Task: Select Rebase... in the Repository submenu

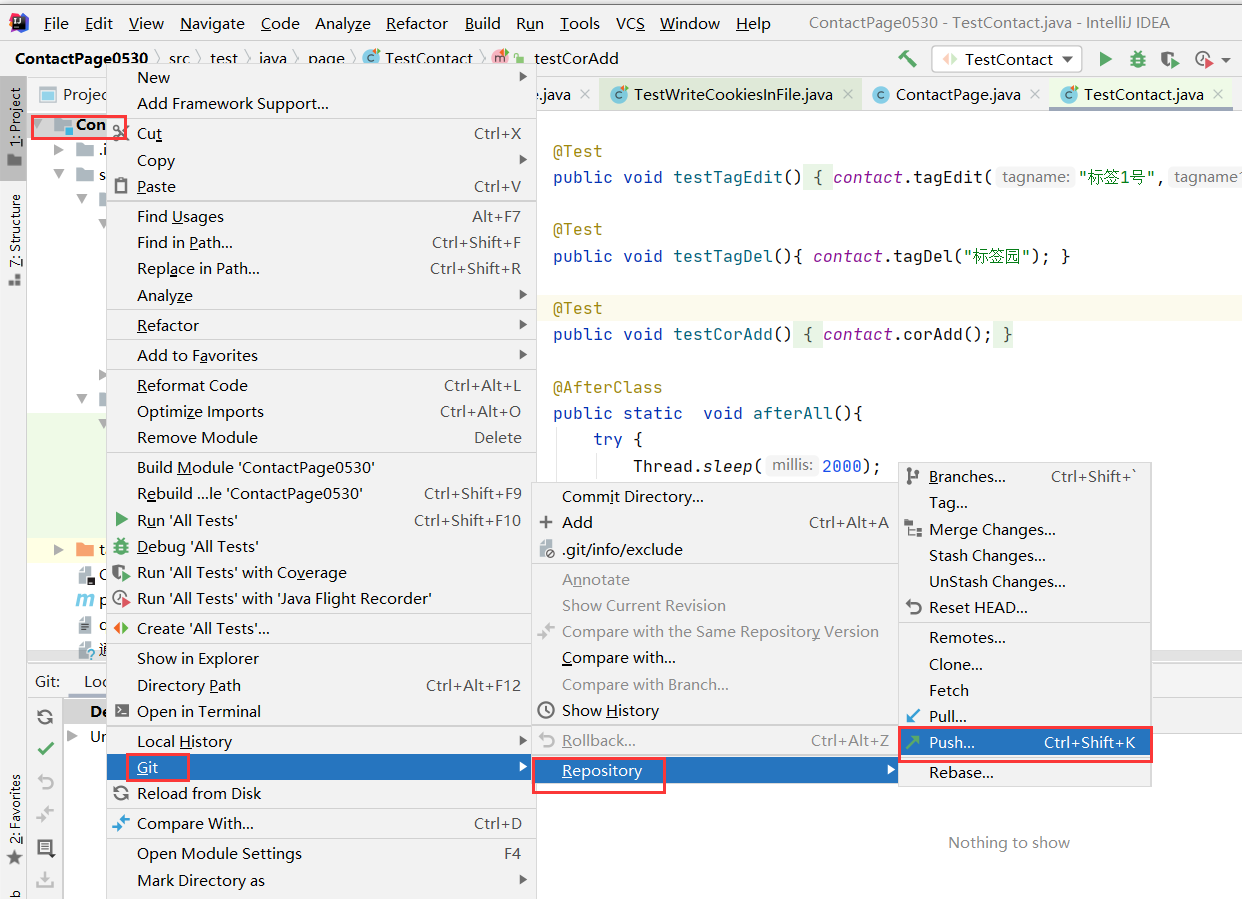Action: tap(1025, 772)
